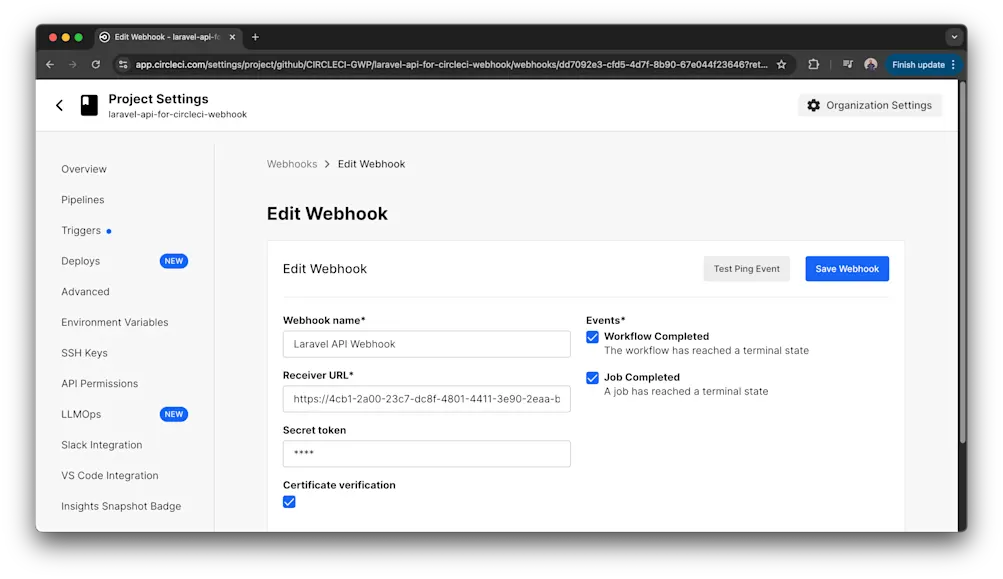Toggle Certificate verification off
The image size is (1003, 579).
[289, 502]
